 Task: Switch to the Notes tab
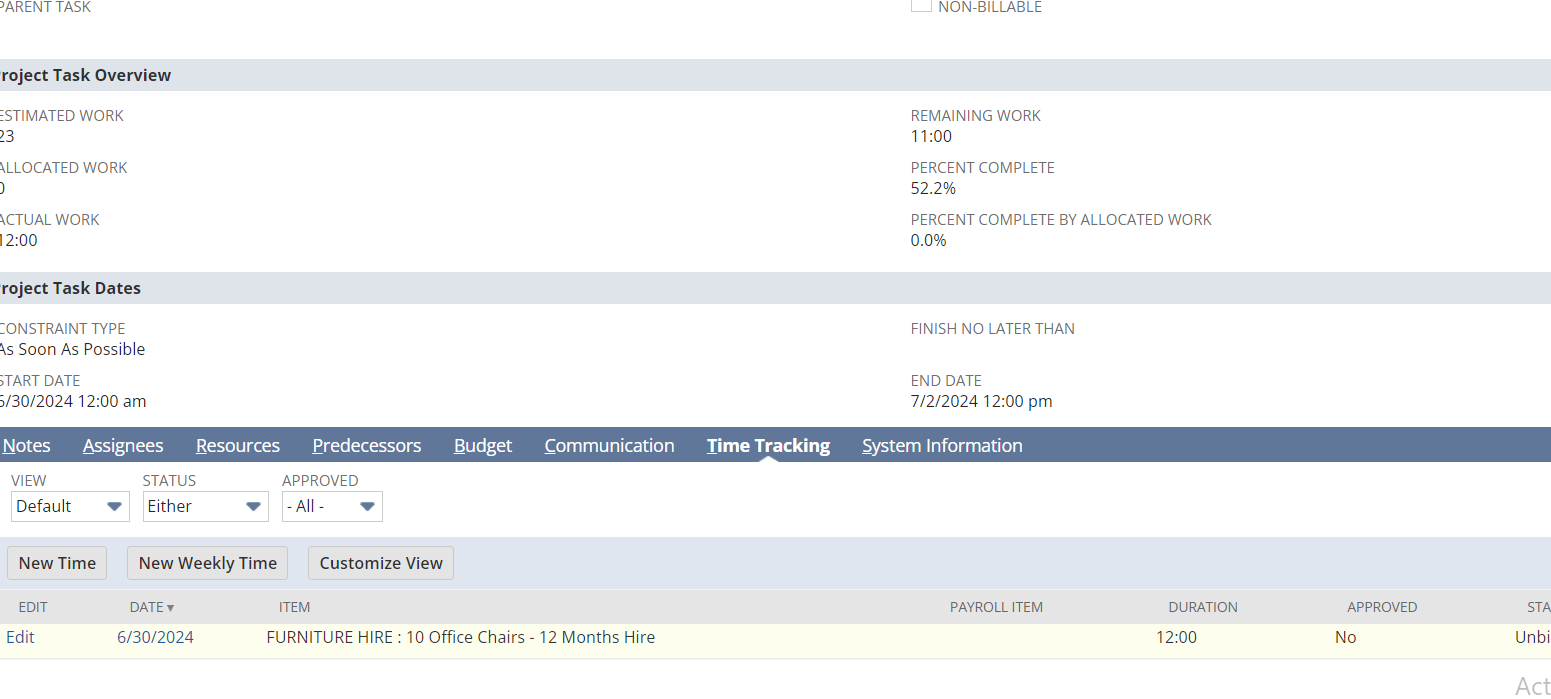tap(26, 446)
